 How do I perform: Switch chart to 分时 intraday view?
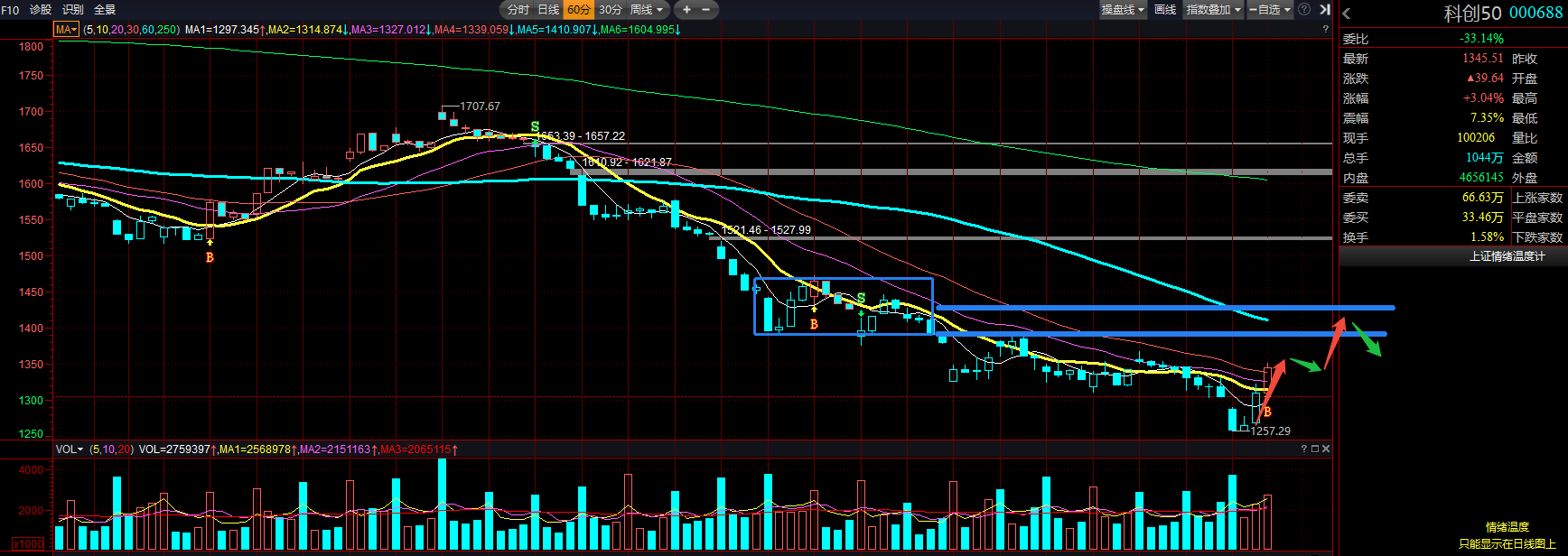(x=518, y=10)
